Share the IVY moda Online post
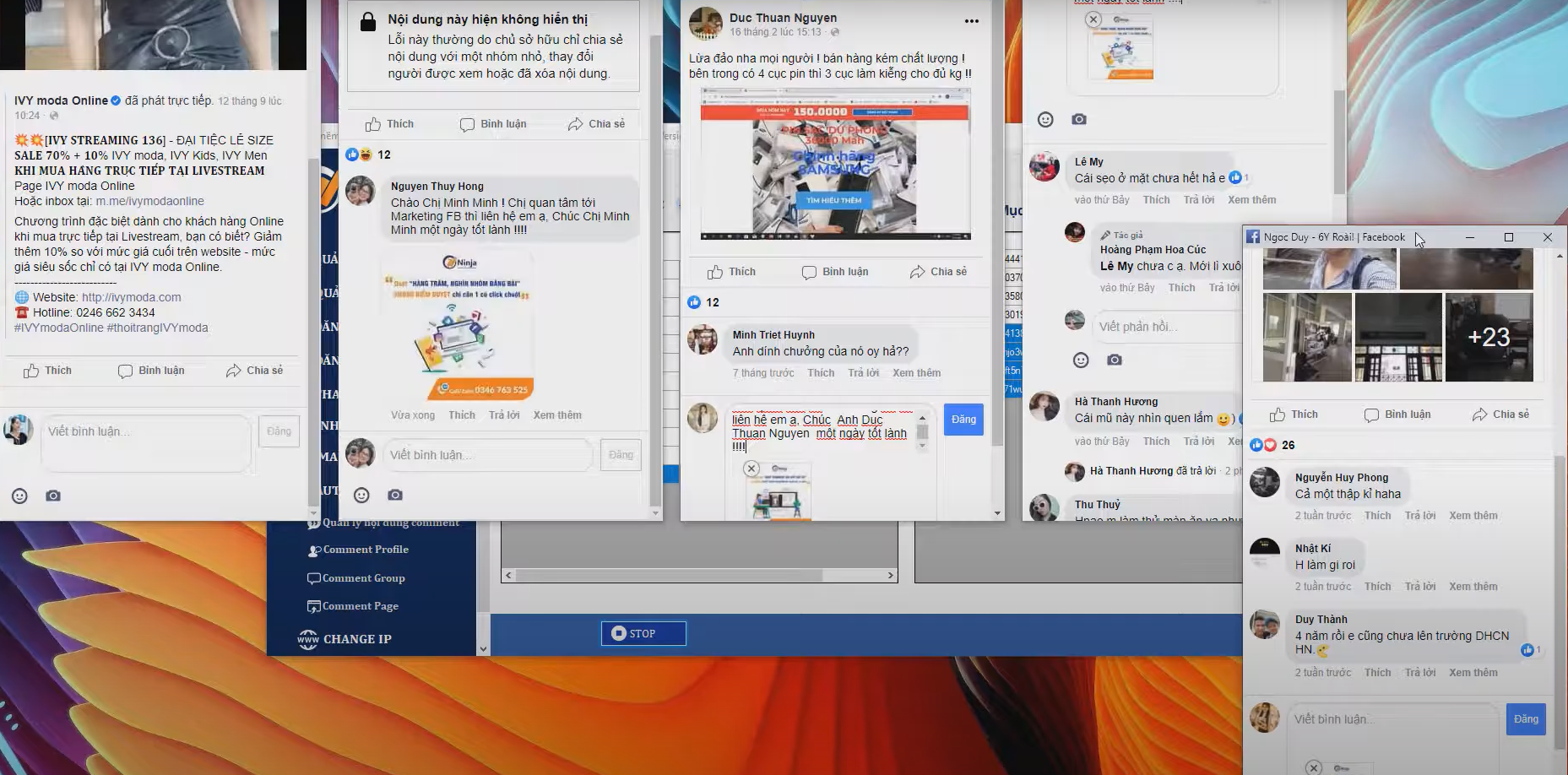The height and width of the screenshot is (775, 1568). (254, 371)
